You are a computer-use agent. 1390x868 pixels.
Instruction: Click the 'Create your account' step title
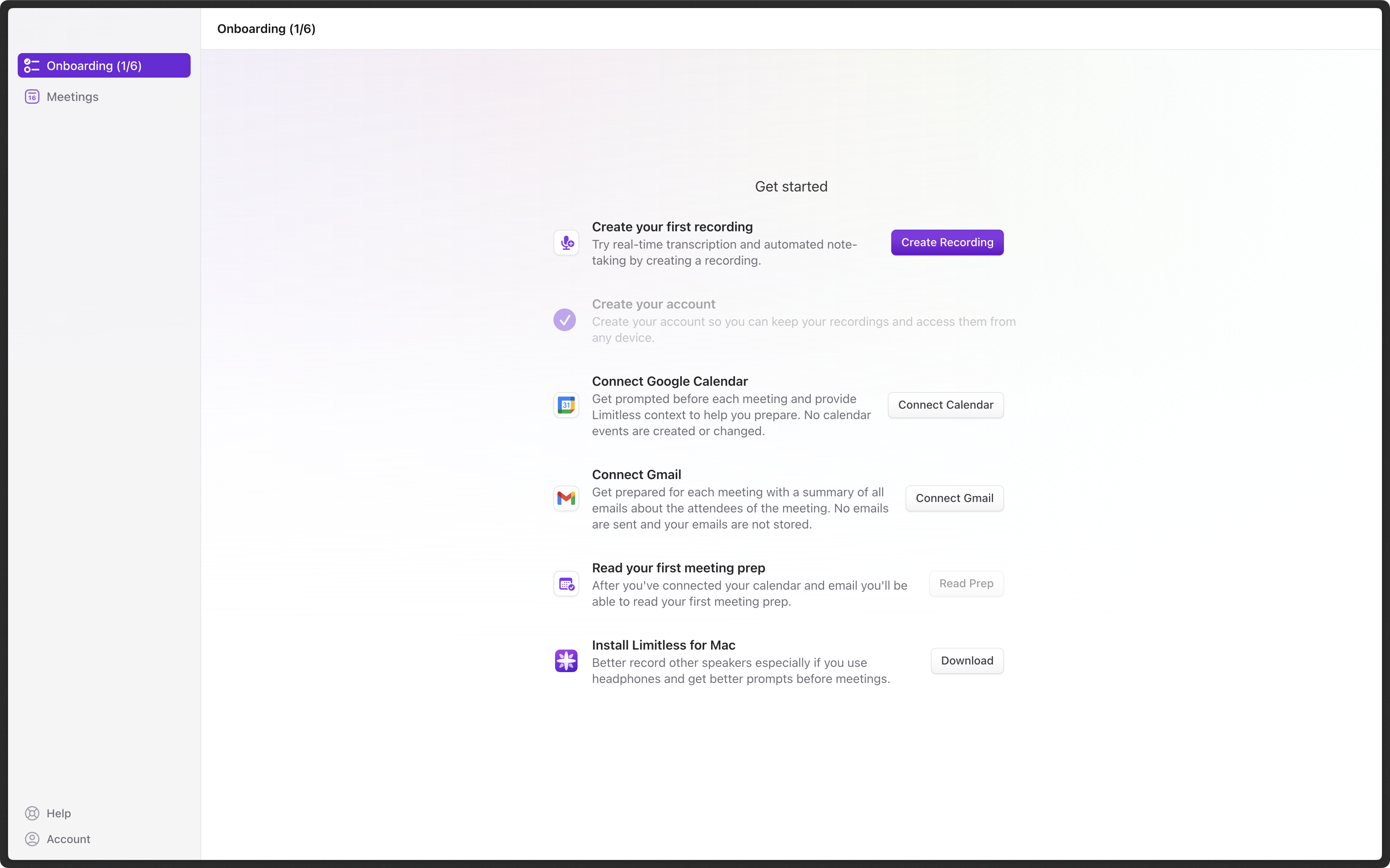point(653,304)
